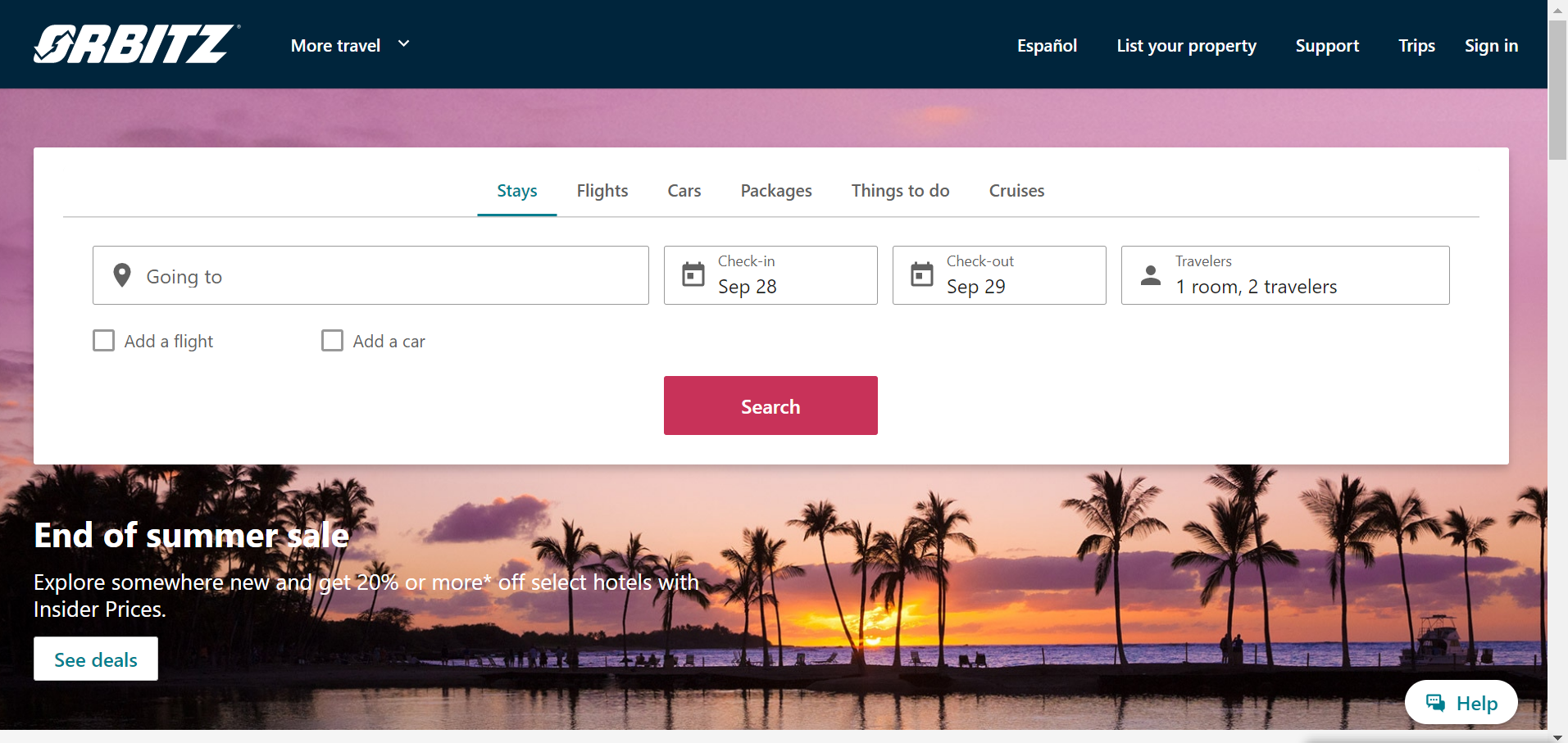Click the page scrollbar up arrow
The image size is (1568, 743).
pyautogui.click(x=1557, y=9)
